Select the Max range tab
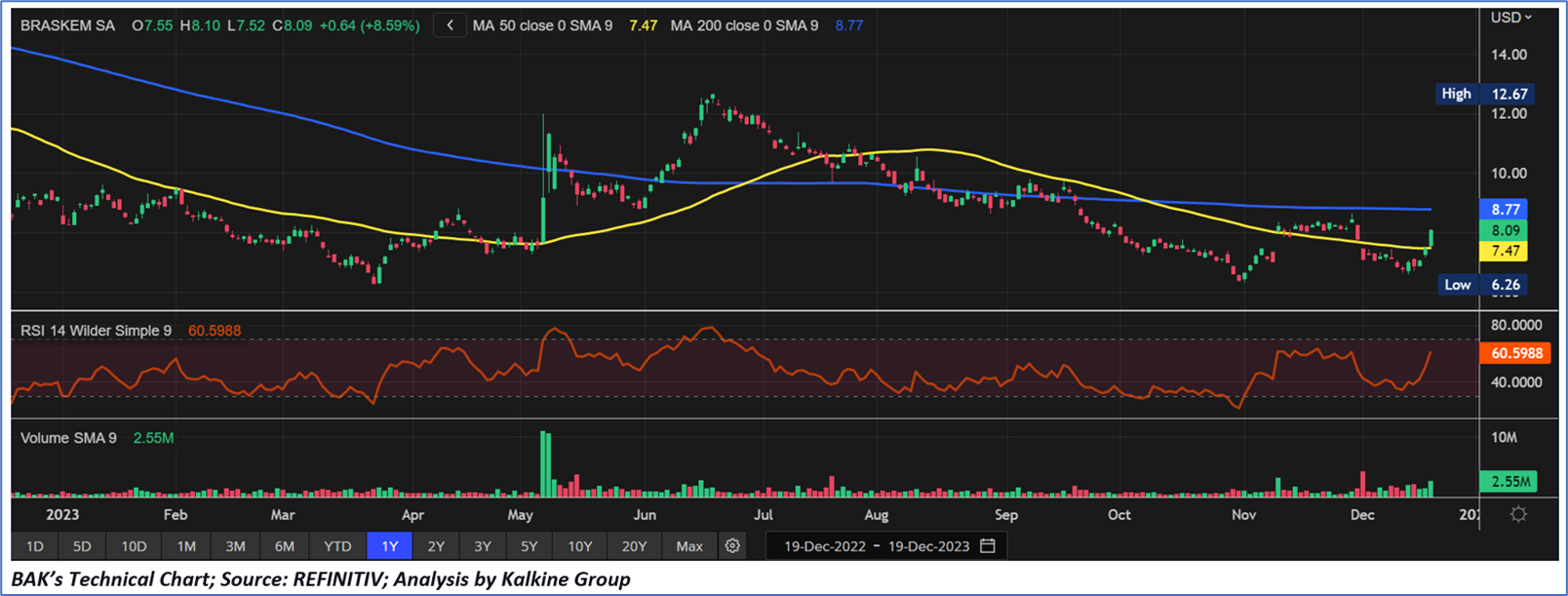 coord(689,546)
